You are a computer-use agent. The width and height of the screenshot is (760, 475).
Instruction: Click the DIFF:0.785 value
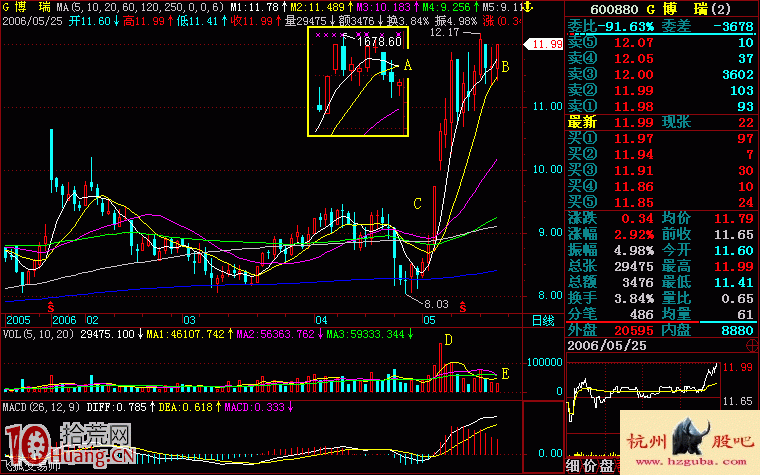click(116, 407)
